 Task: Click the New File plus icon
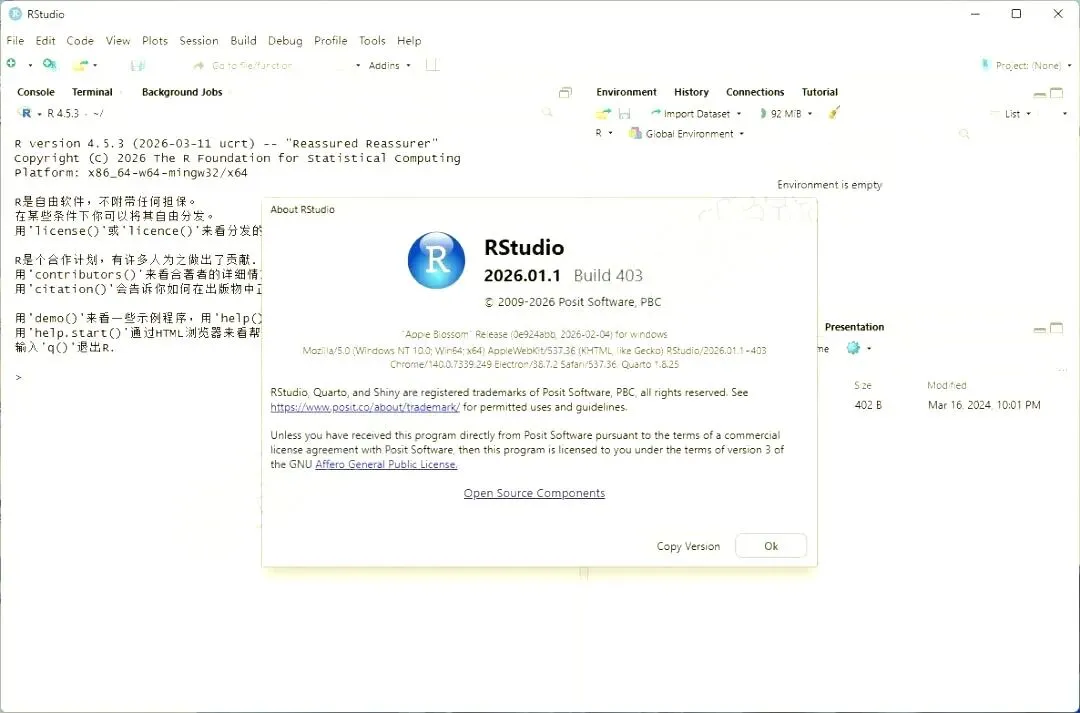tap(11, 64)
